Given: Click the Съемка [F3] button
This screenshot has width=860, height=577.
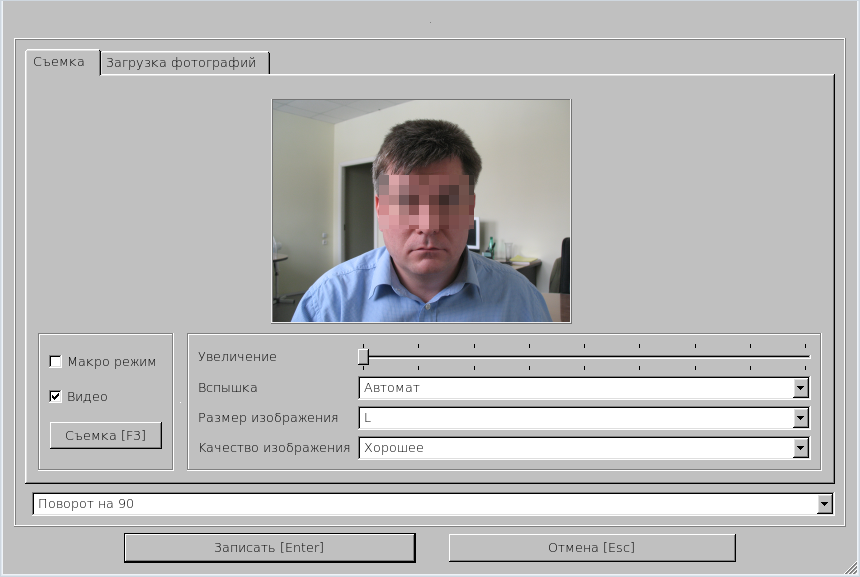Looking at the screenshot, I should pos(106,435).
